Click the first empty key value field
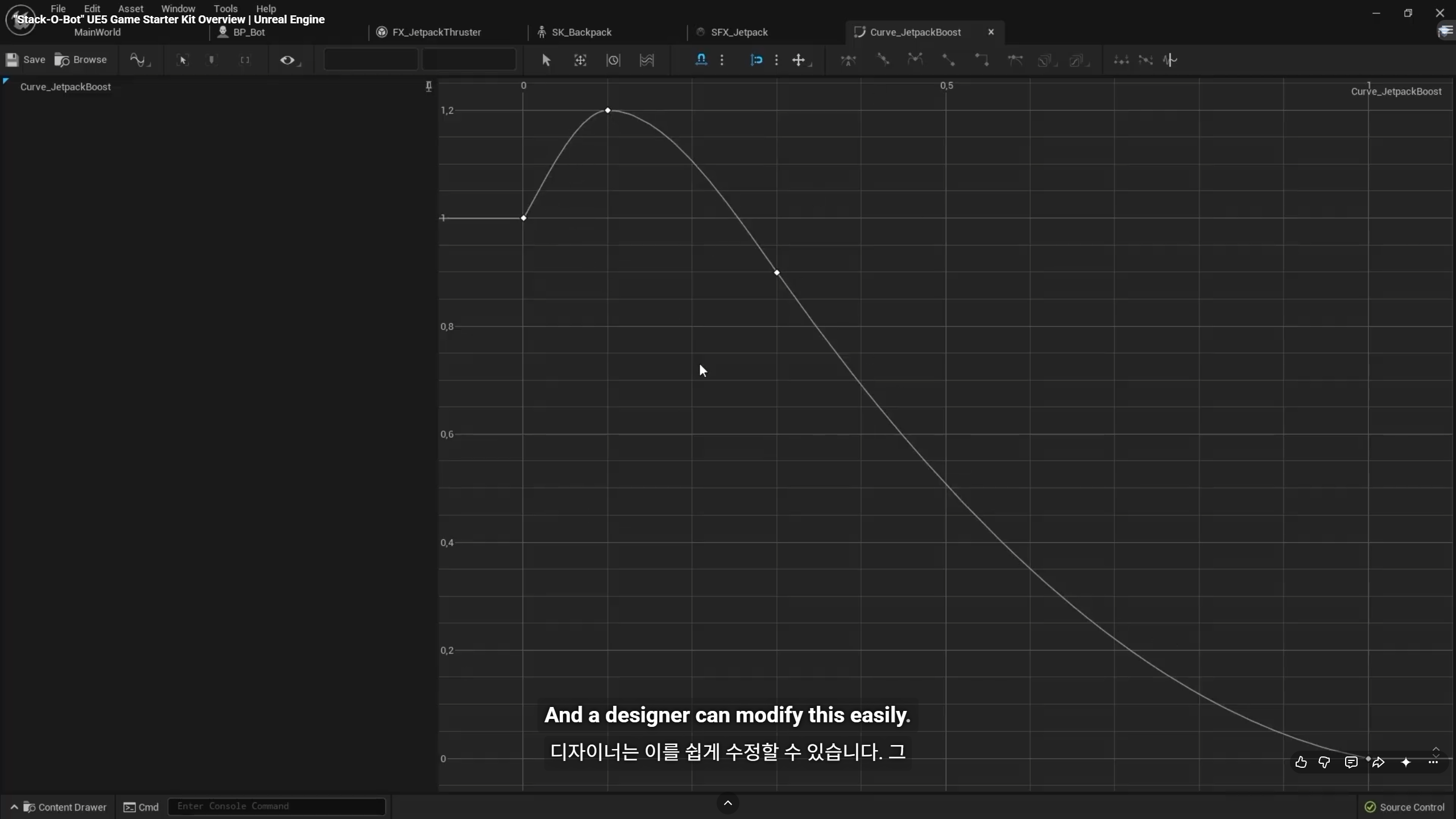Screen dimensions: 1456x819 [x=371, y=60]
